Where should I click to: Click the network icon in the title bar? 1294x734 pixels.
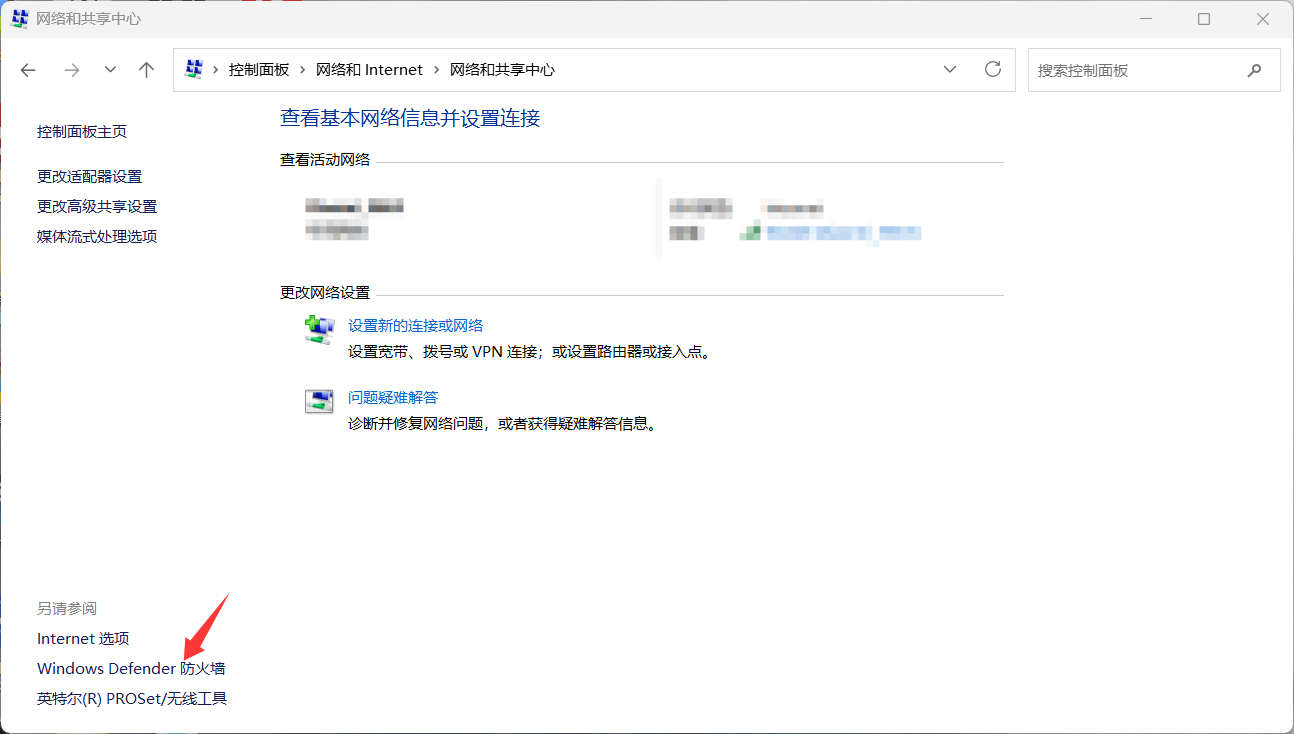[x=19, y=18]
